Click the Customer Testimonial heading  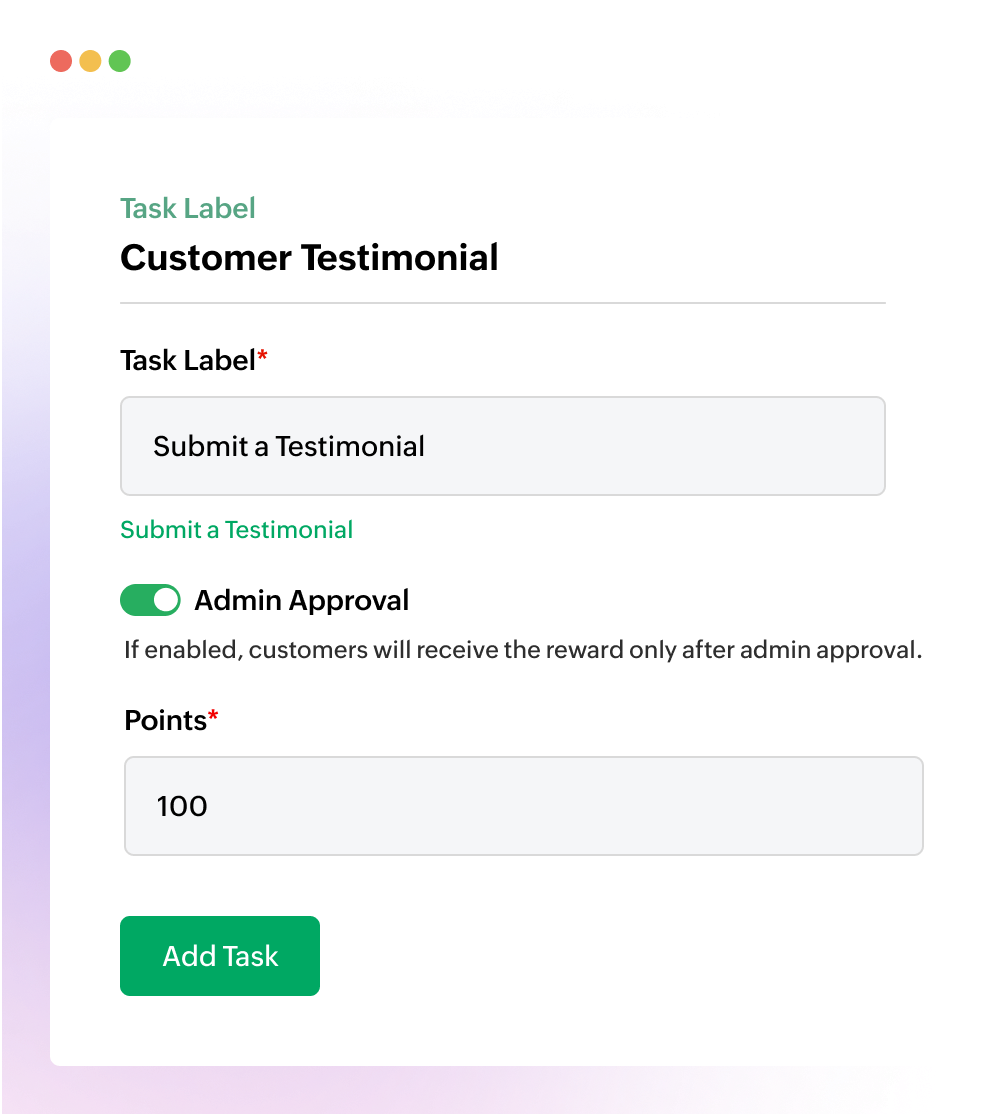coord(309,257)
